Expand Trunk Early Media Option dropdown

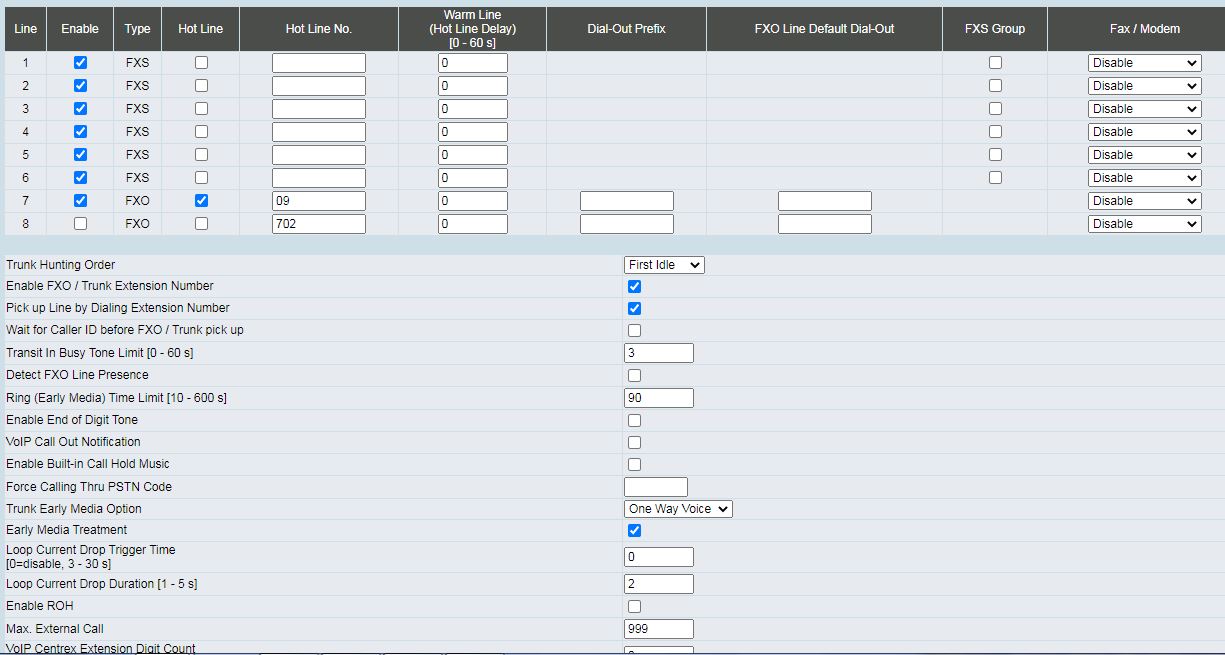pos(678,509)
